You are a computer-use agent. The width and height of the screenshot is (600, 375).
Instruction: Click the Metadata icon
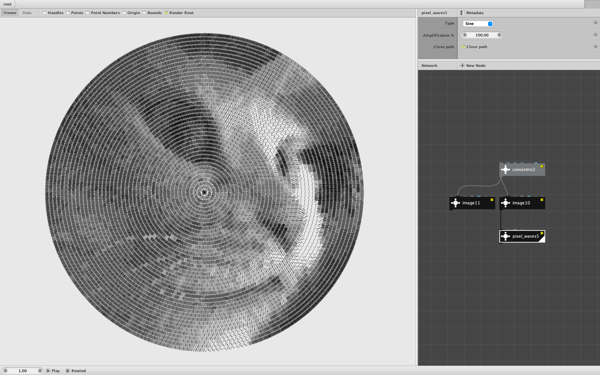click(461, 13)
